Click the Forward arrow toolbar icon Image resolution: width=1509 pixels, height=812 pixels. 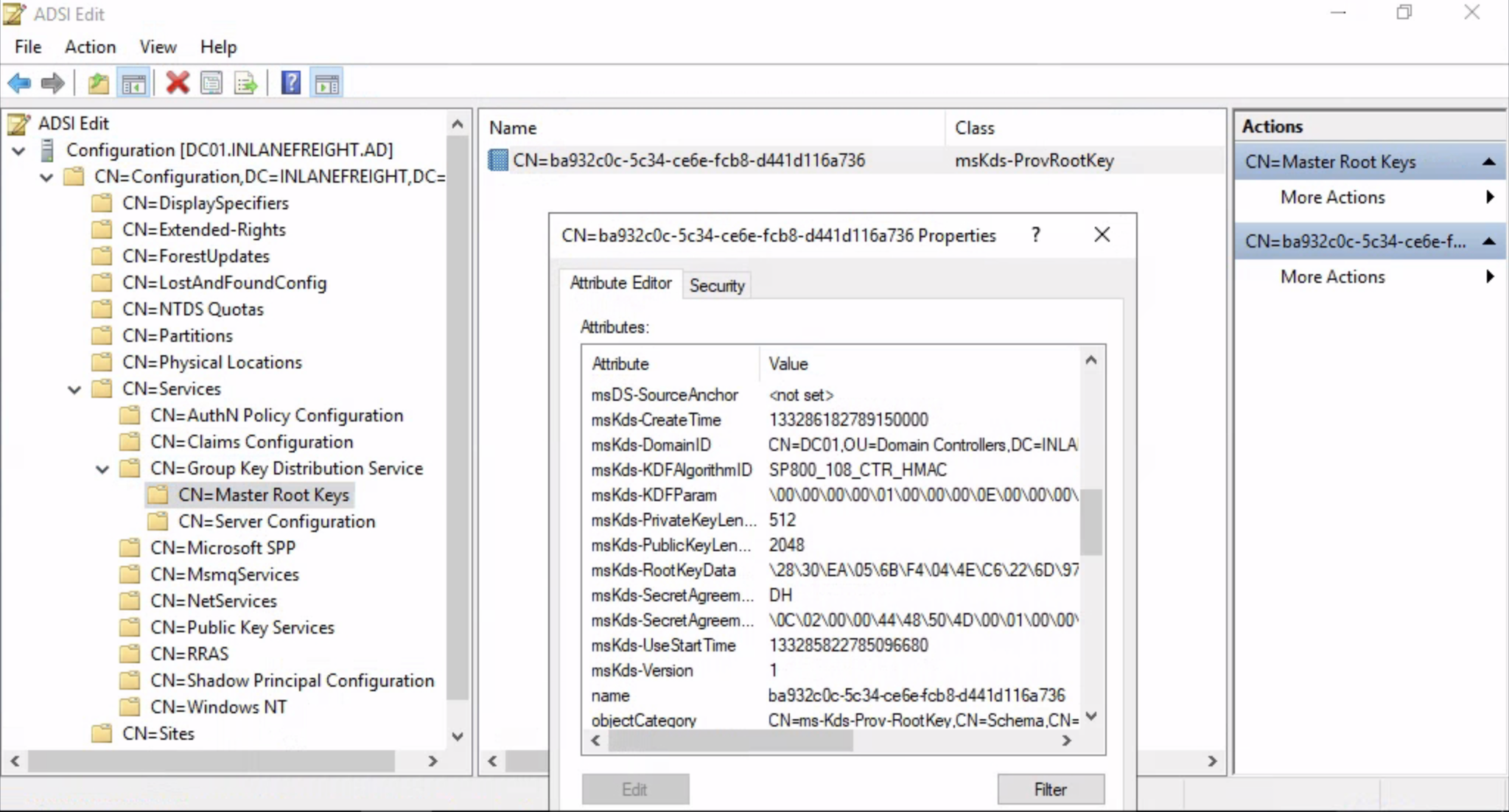tap(52, 83)
